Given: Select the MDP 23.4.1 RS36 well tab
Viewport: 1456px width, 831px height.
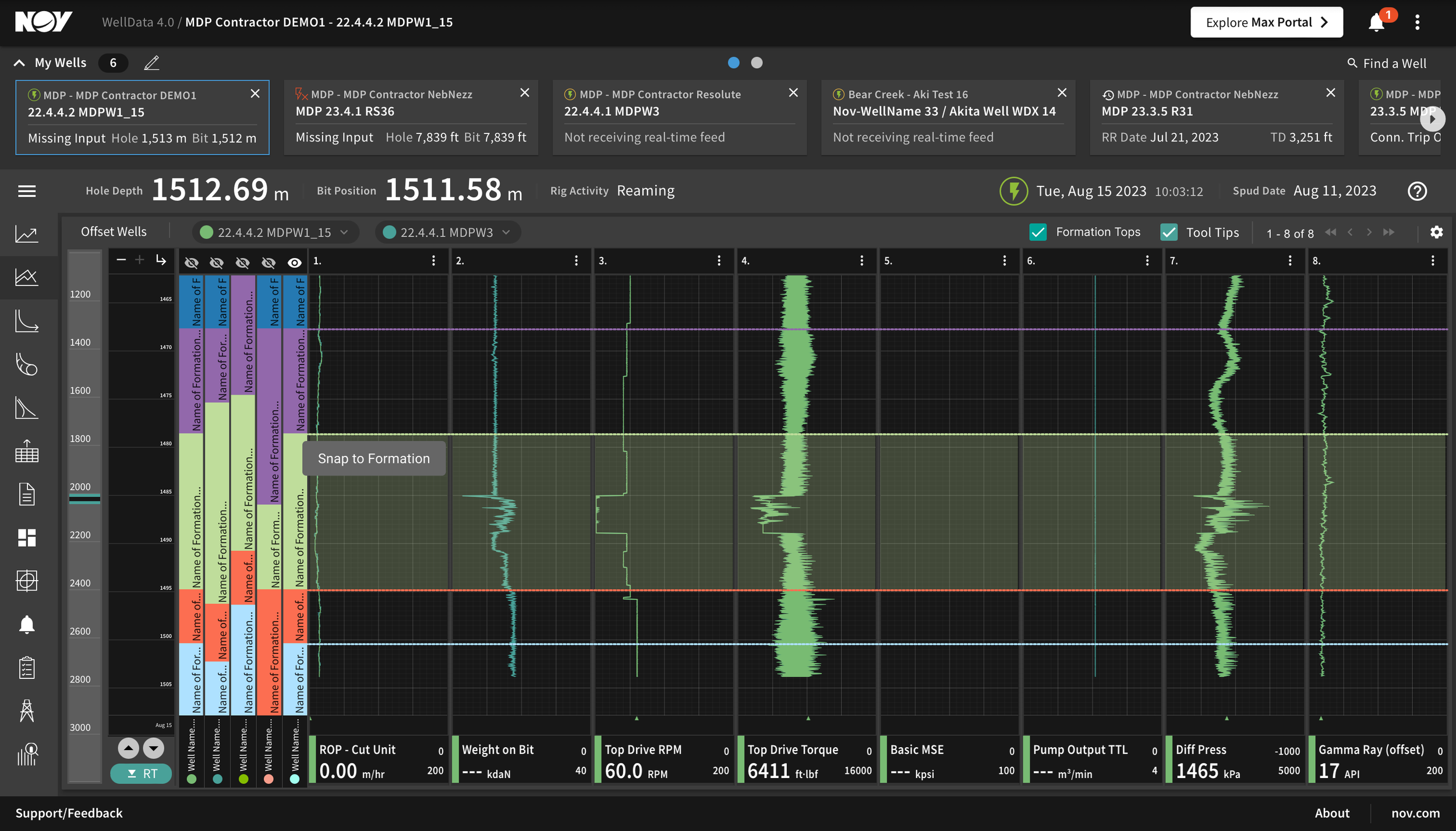Looking at the screenshot, I should [411, 117].
